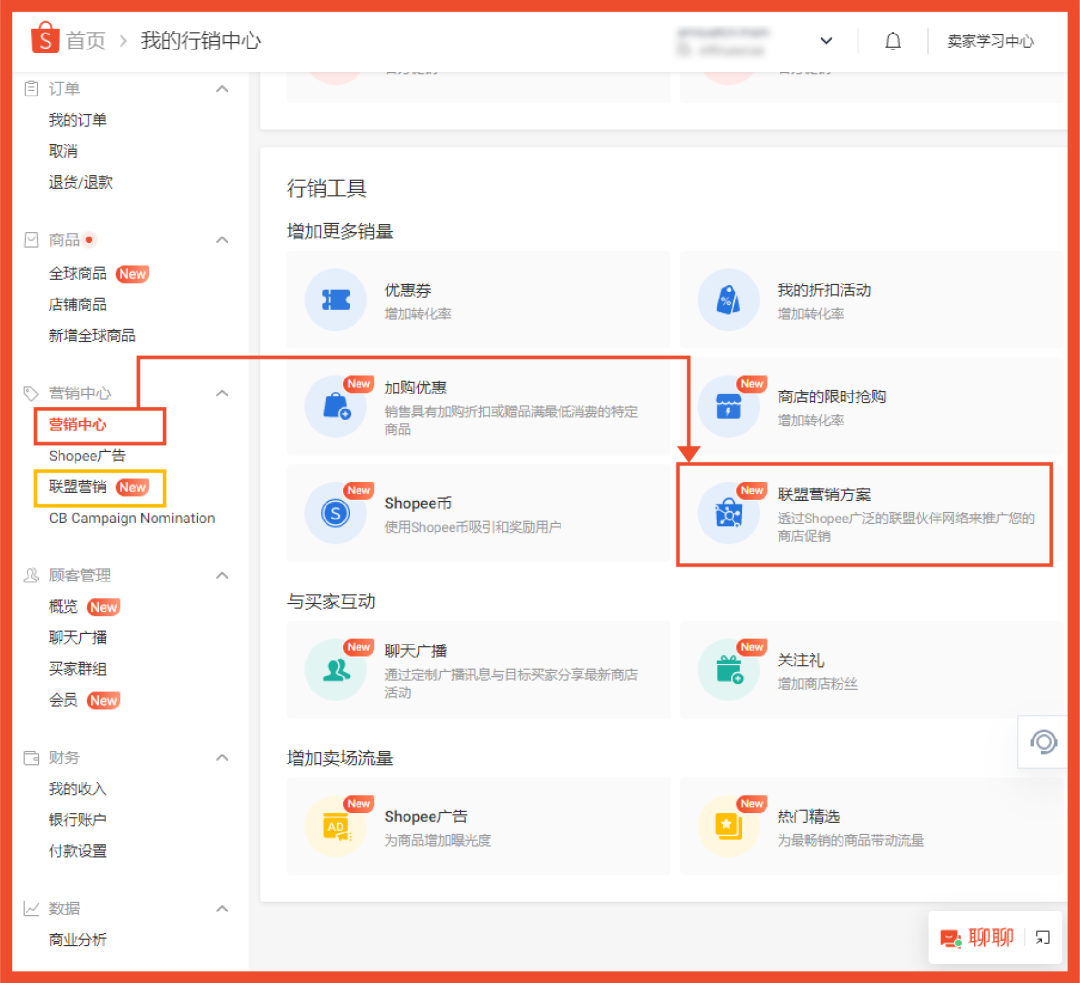Collapse the 订单 section in sidebar
1080x983 pixels.
click(x=222, y=88)
